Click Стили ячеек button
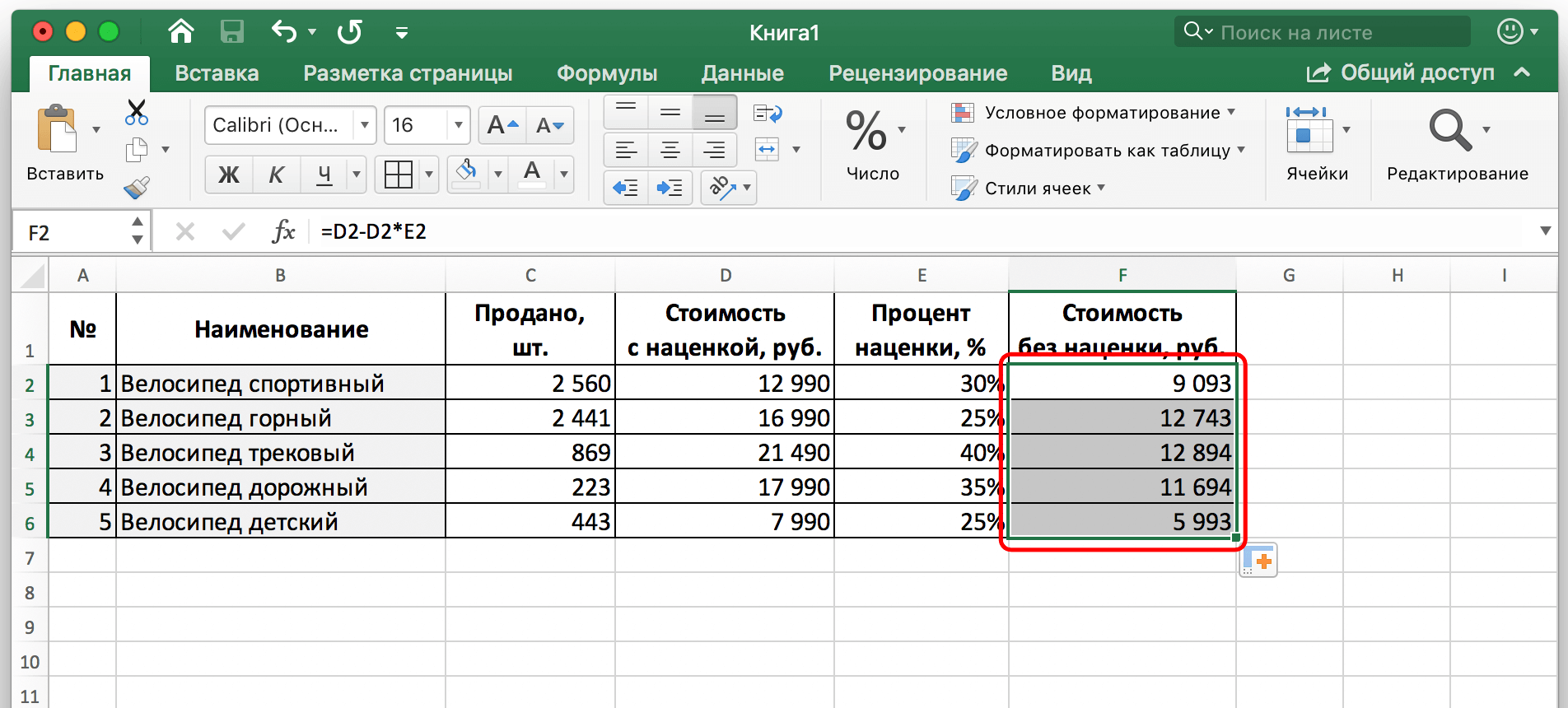Image resolution: width=1568 pixels, height=708 pixels. coord(1029,189)
